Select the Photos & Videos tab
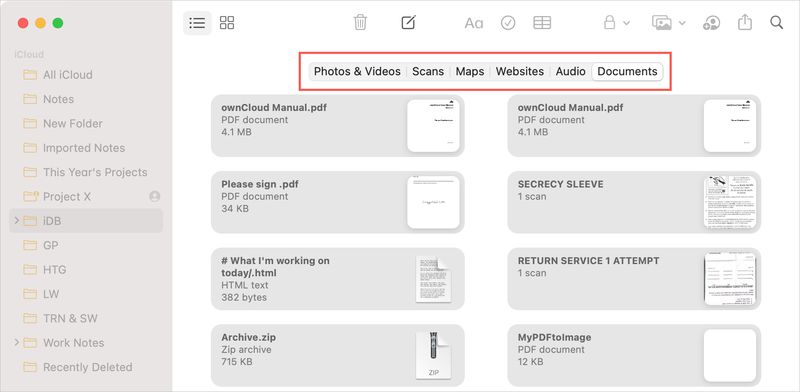 pos(357,71)
